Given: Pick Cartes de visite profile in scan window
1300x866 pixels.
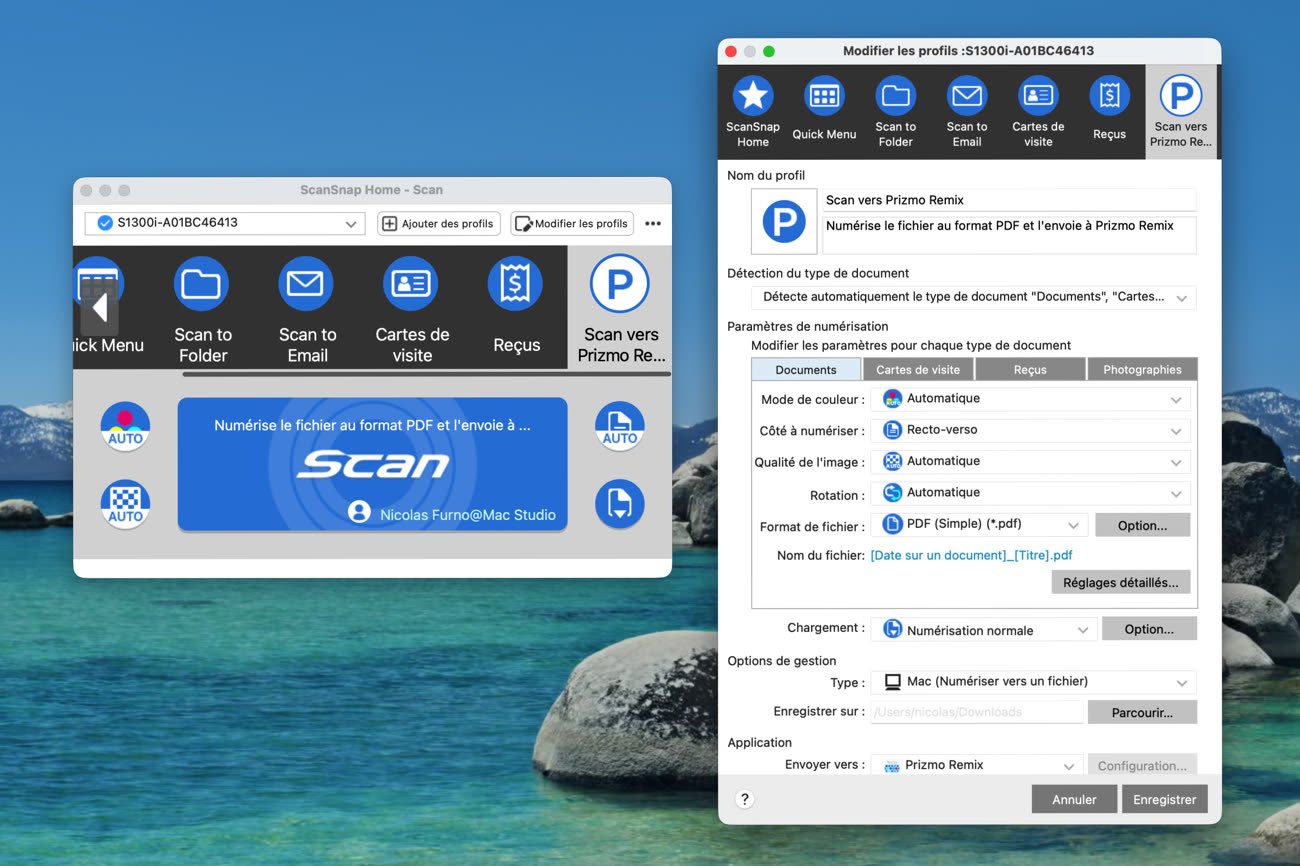Looking at the screenshot, I should pyautogui.click(x=411, y=286).
